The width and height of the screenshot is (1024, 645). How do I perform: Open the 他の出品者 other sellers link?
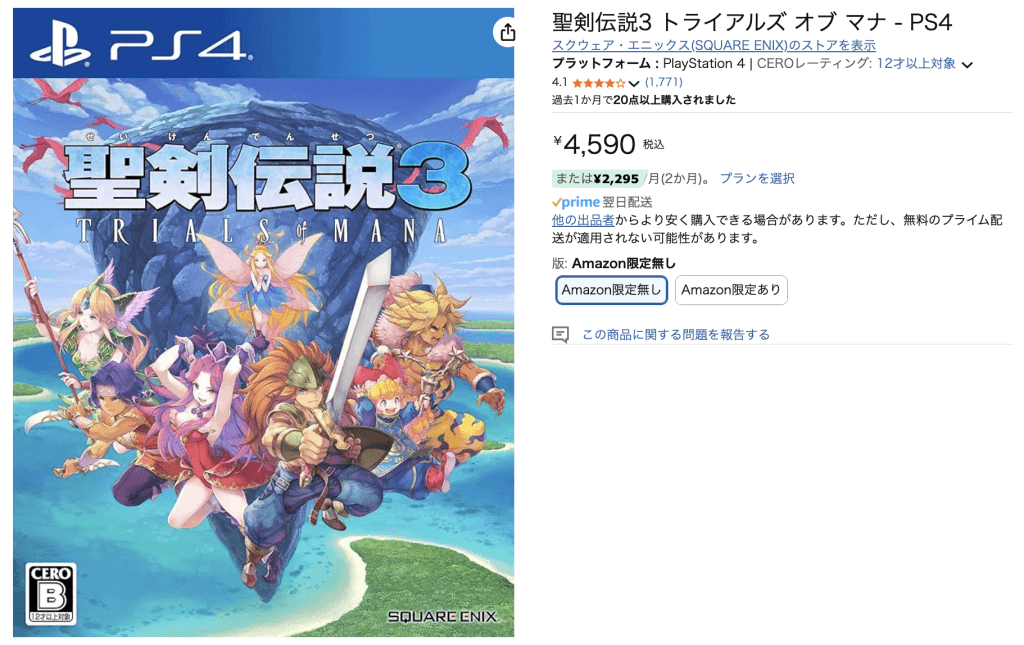[583, 220]
